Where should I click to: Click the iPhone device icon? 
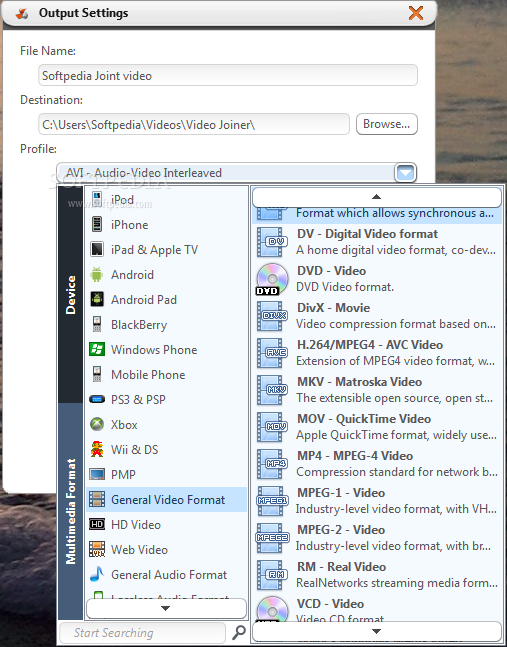[97, 224]
